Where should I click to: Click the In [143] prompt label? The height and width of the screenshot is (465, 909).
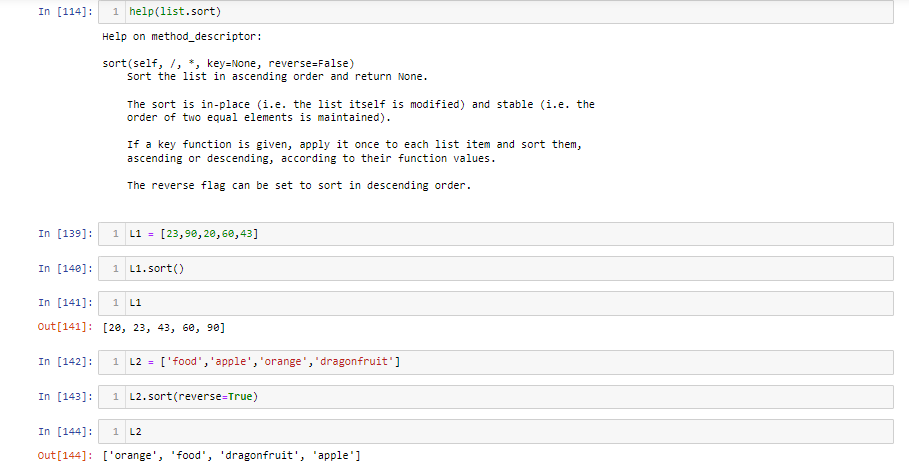pos(66,397)
